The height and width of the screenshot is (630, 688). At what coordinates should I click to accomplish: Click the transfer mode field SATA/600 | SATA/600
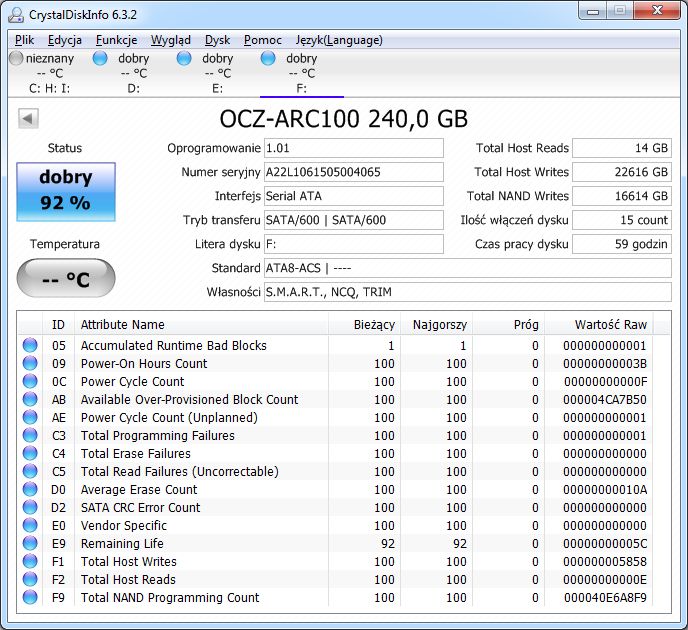354,220
